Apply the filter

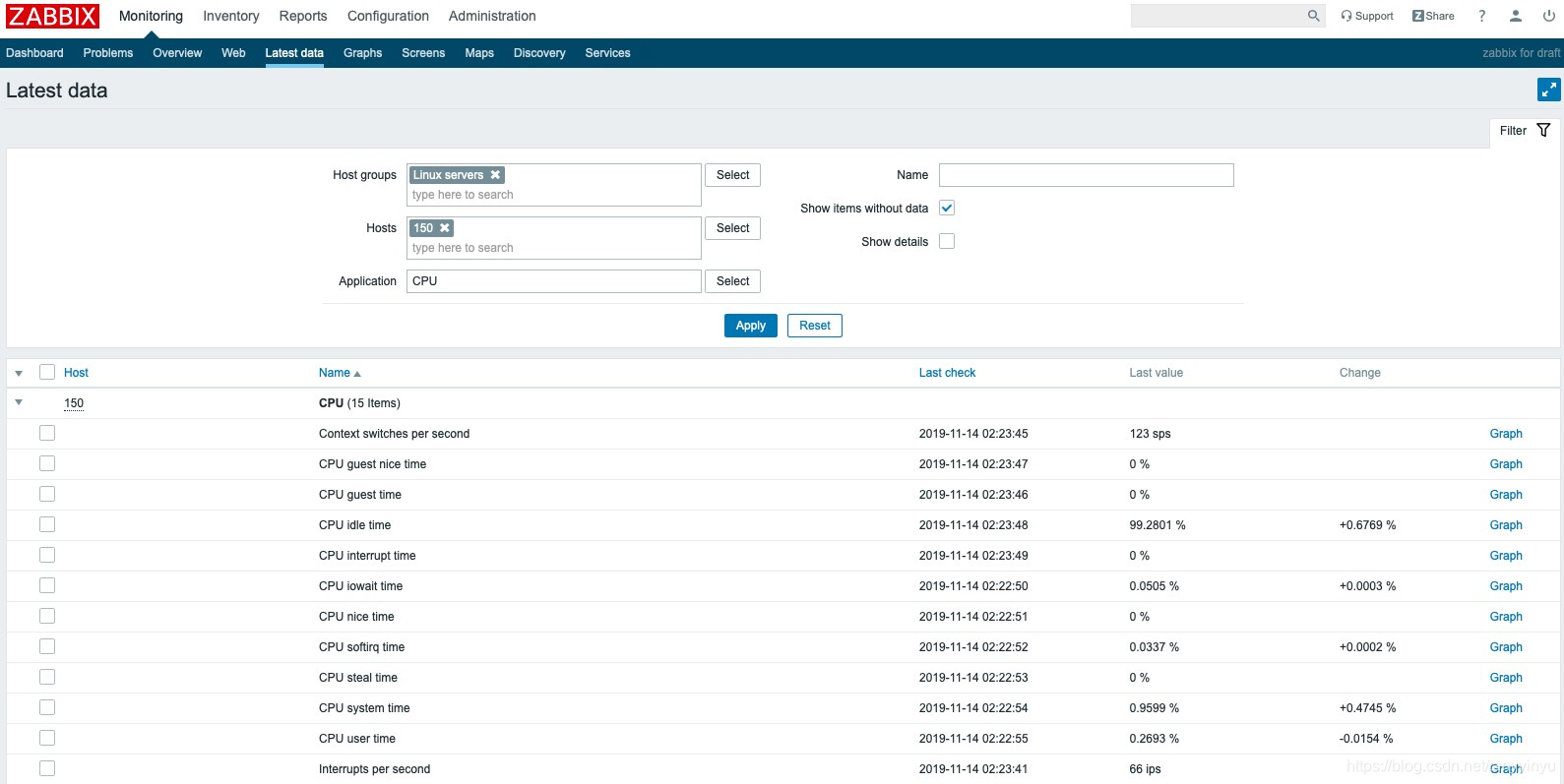[751, 326]
